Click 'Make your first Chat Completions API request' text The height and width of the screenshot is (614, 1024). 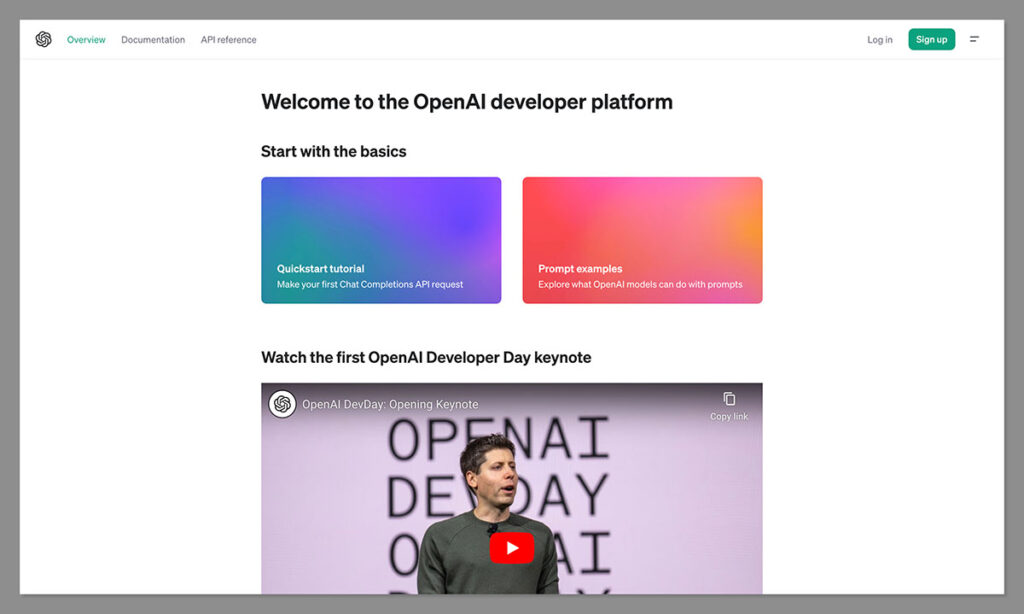pyautogui.click(x=370, y=284)
